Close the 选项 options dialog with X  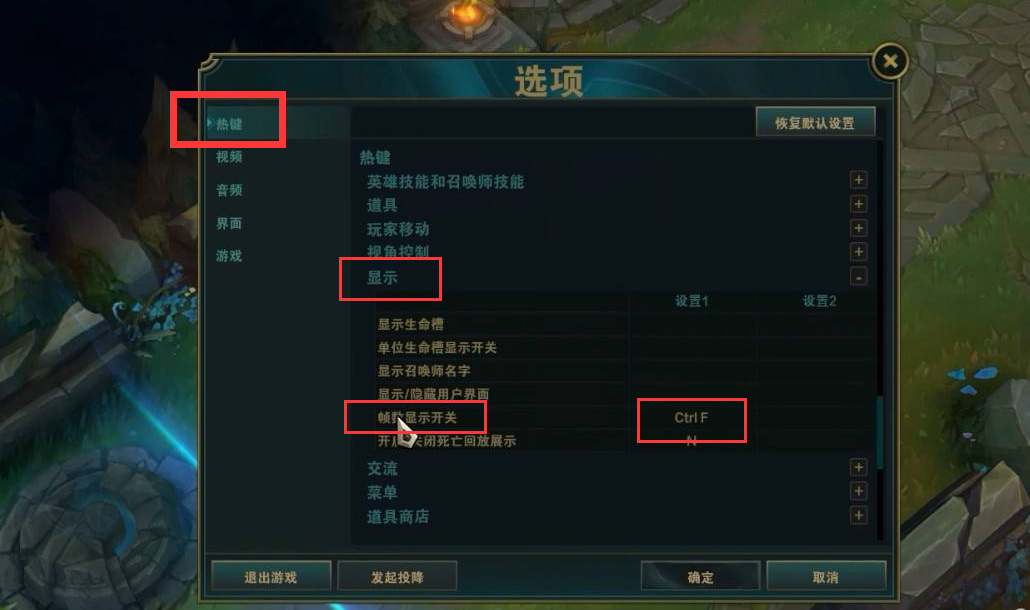(890, 61)
